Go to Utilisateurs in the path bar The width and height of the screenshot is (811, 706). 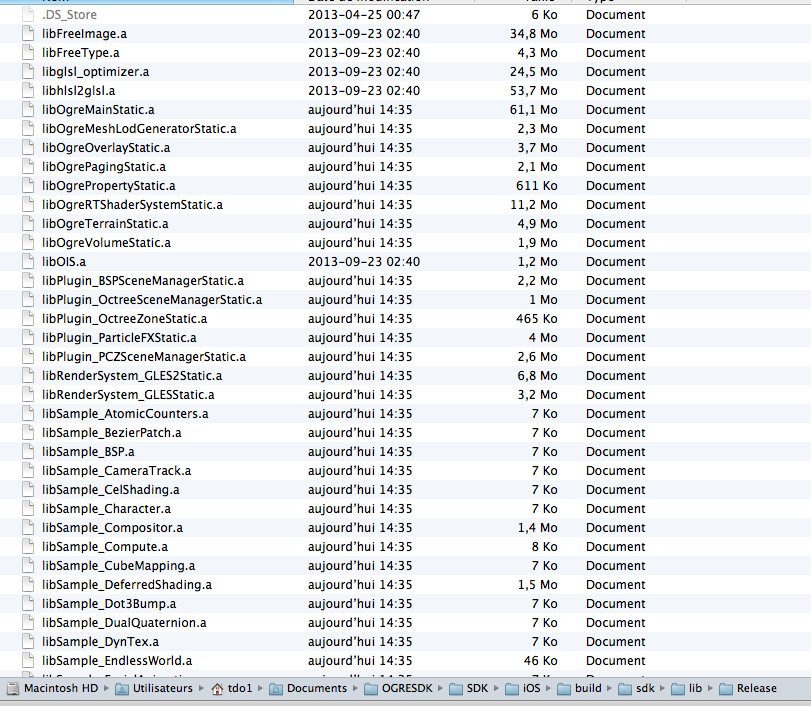(x=162, y=688)
